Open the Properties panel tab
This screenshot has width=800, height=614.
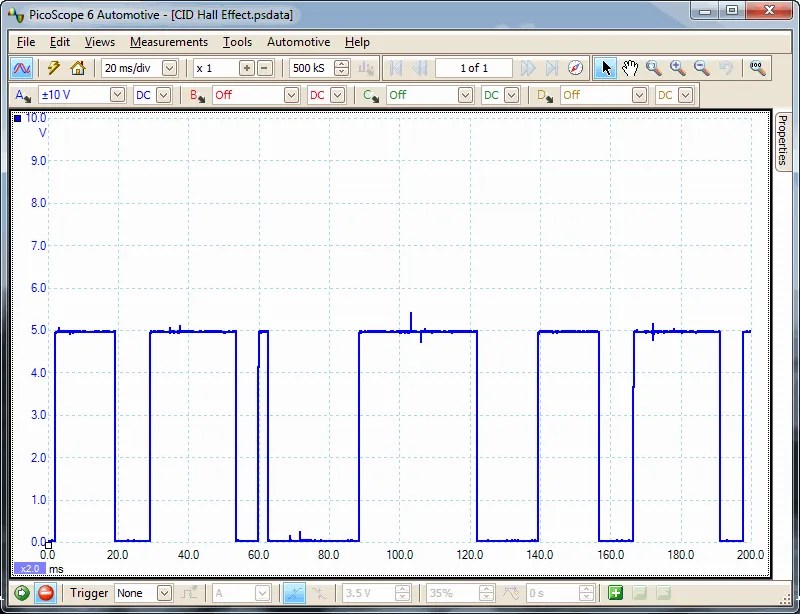click(786, 140)
